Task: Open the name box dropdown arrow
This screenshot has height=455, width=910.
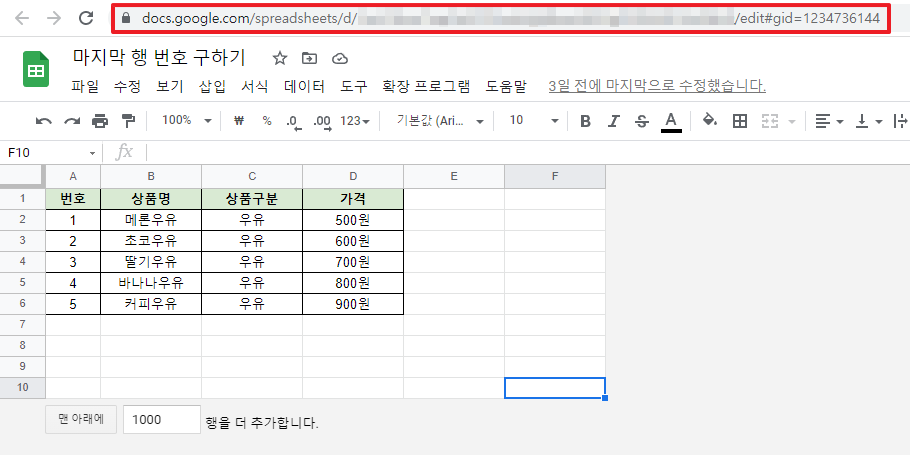Action: click(92, 153)
